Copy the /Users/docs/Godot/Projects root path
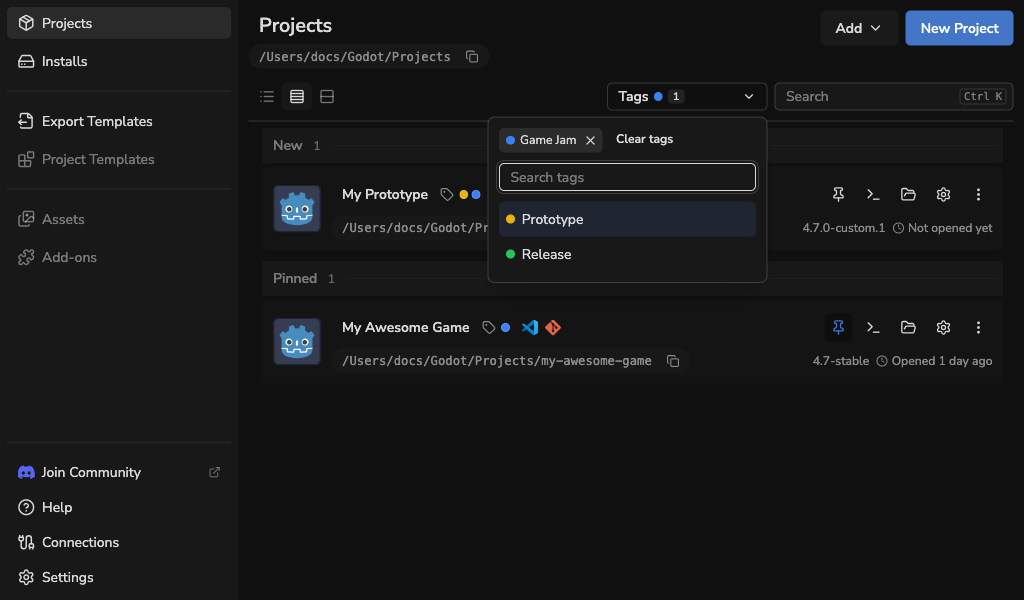Image resolution: width=1024 pixels, height=600 pixels. pyautogui.click(x=472, y=57)
